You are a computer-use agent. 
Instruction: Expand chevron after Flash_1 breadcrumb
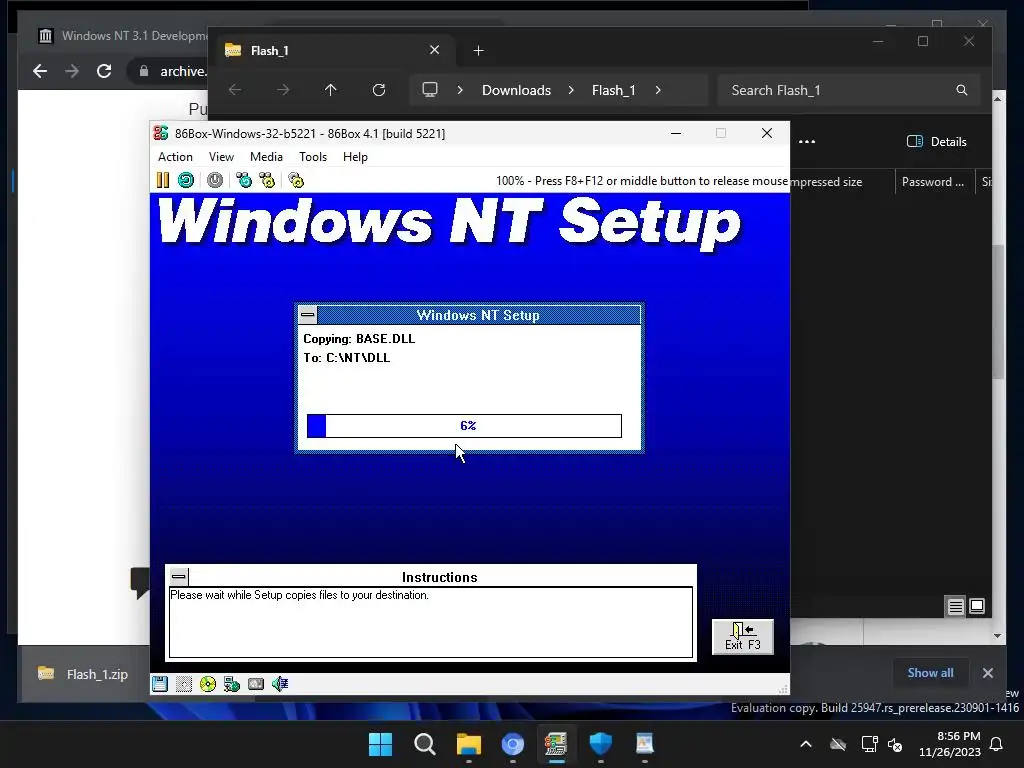tap(658, 90)
